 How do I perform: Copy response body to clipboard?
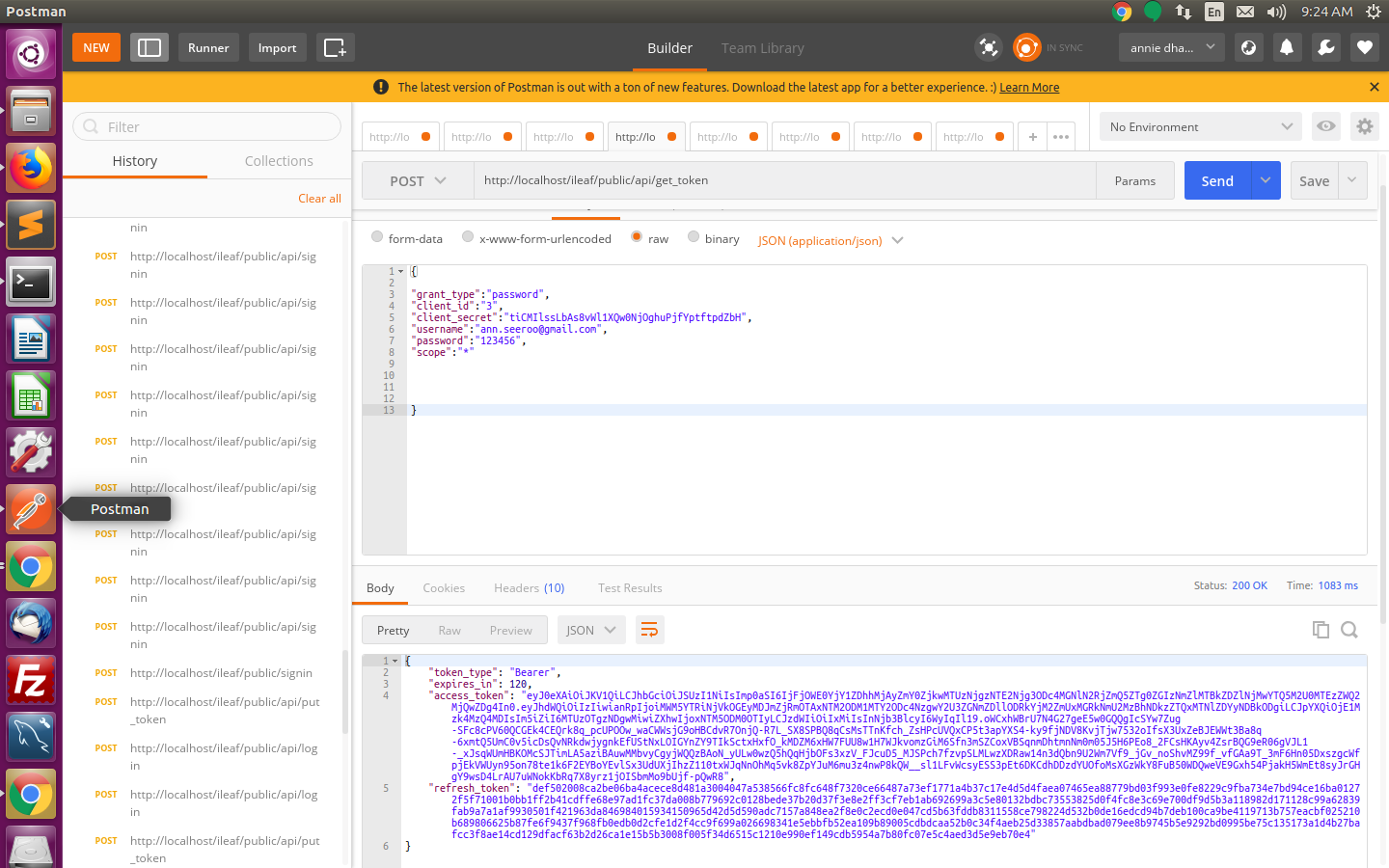pos(1321,630)
